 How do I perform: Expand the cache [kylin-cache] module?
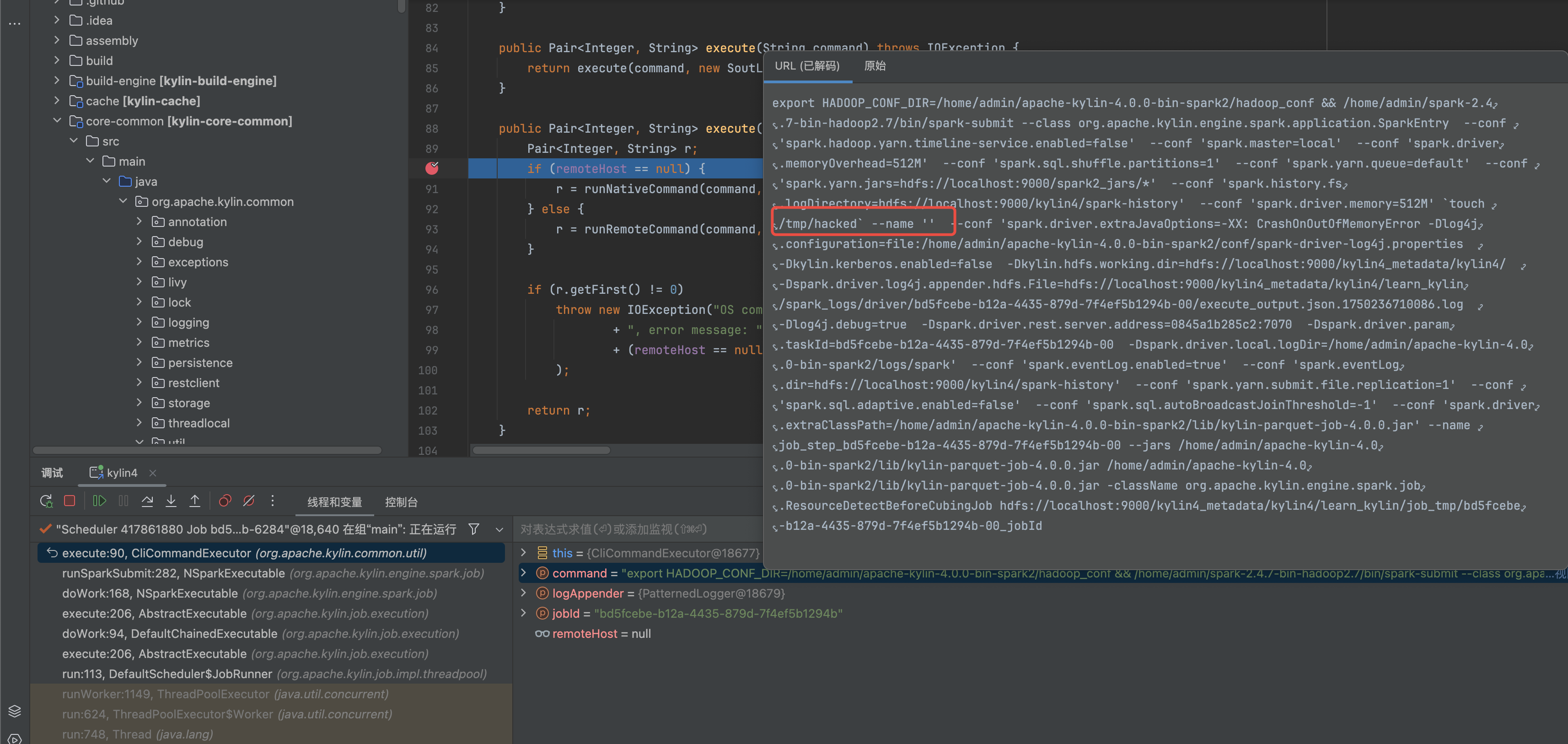click(x=57, y=101)
